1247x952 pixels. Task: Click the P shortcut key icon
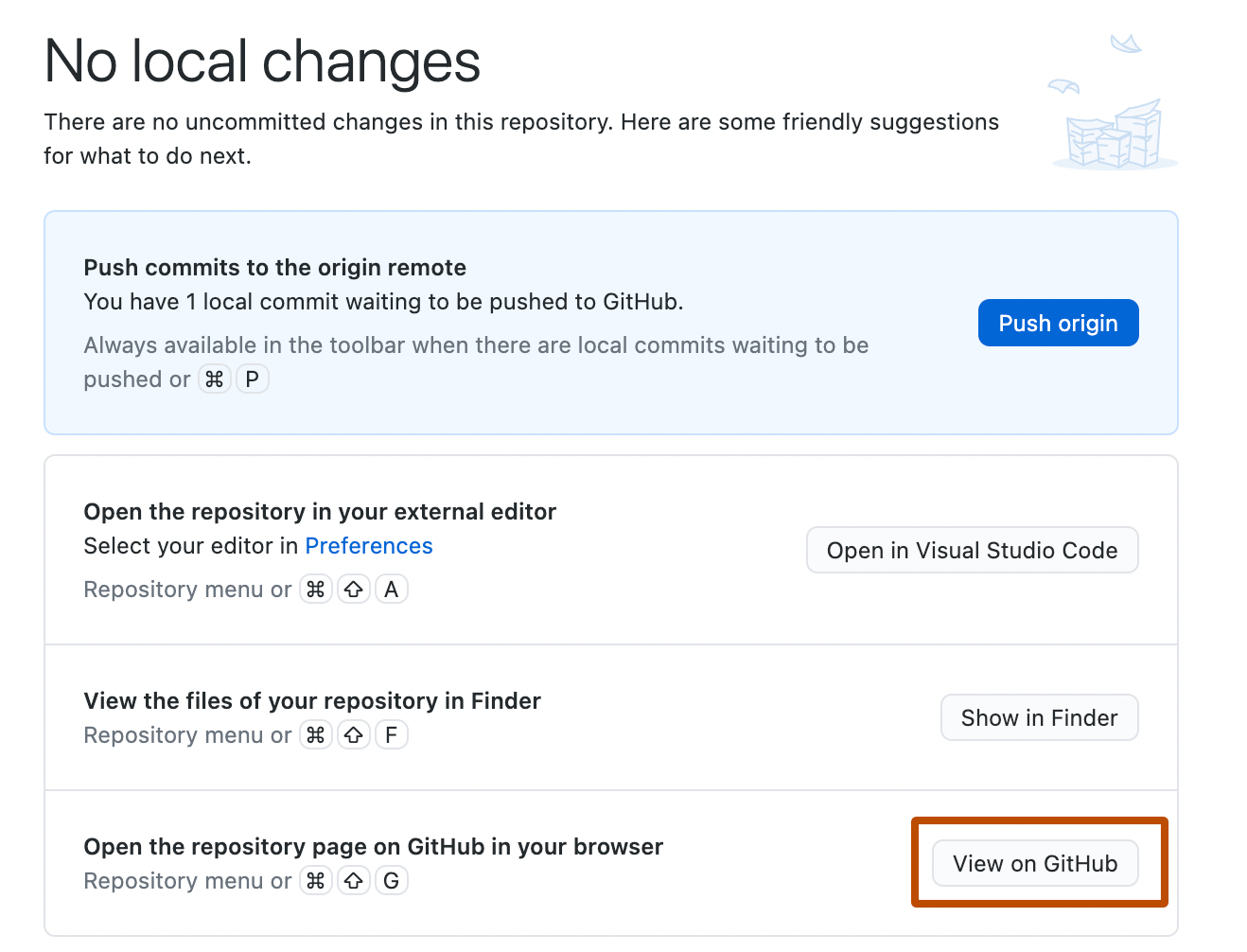[252, 379]
